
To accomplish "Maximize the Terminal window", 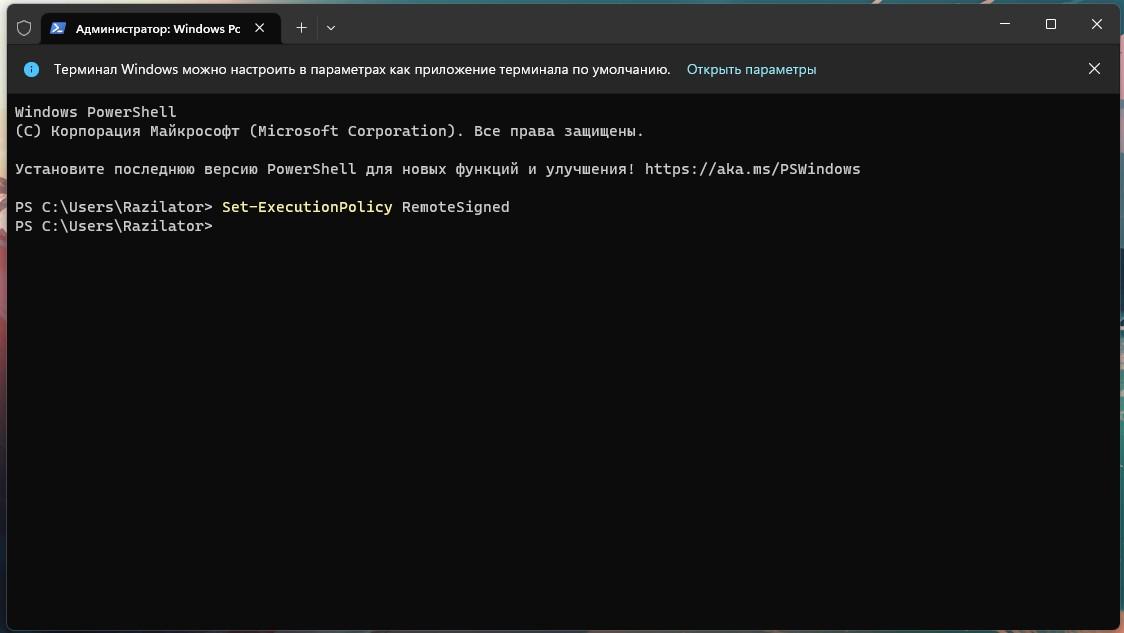I will pyautogui.click(x=1051, y=24).
